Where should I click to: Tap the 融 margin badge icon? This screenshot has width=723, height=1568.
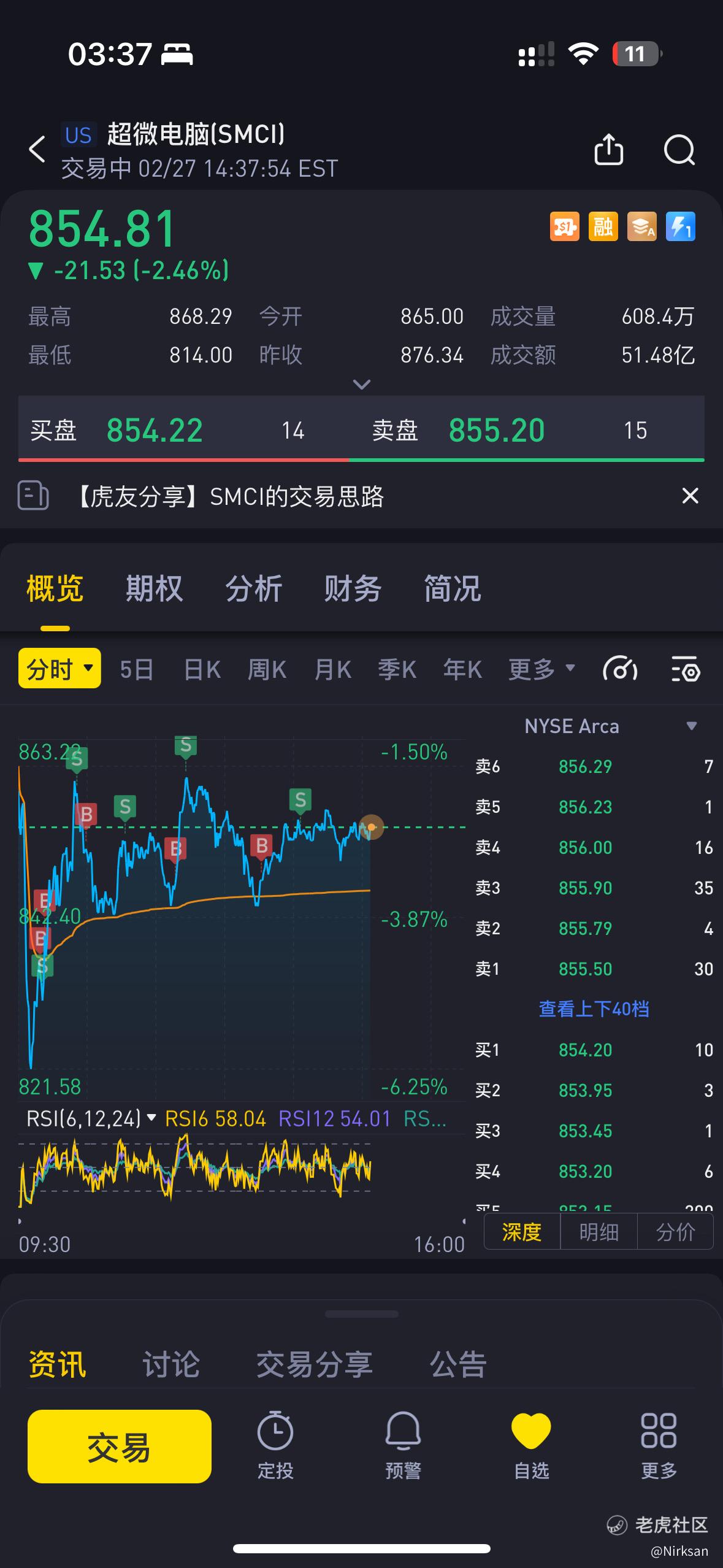point(603,227)
